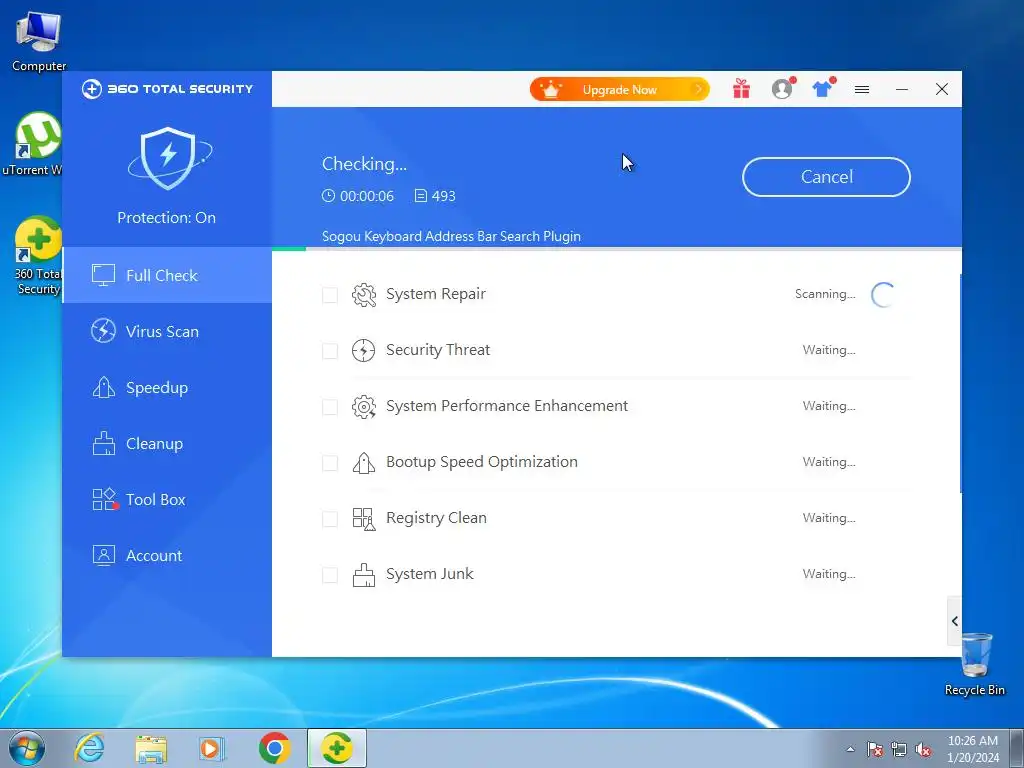Open Windows Media Player from taskbar
The image size is (1024, 768).
coord(212,748)
